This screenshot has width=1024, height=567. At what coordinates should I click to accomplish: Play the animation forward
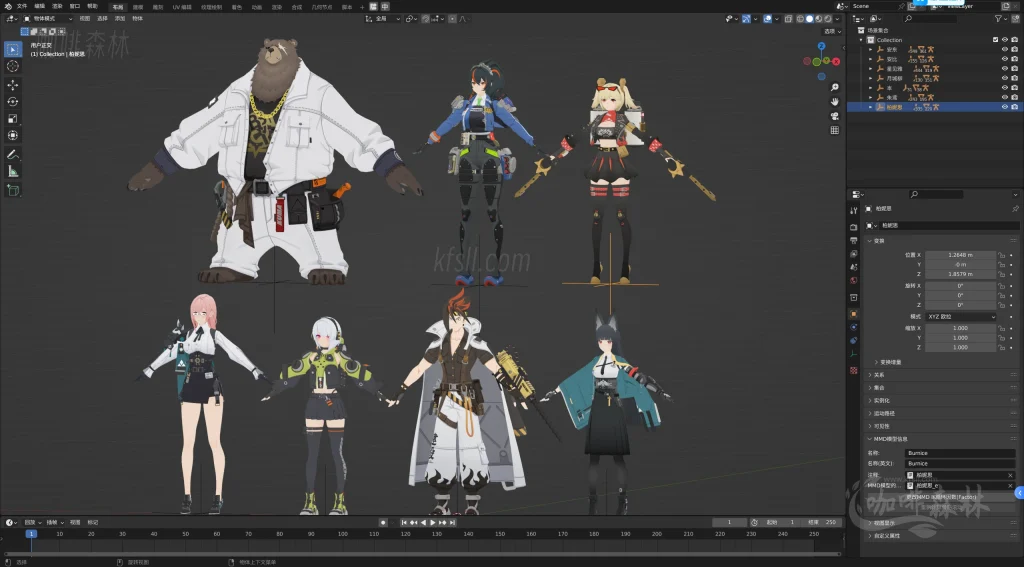(433, 523)
